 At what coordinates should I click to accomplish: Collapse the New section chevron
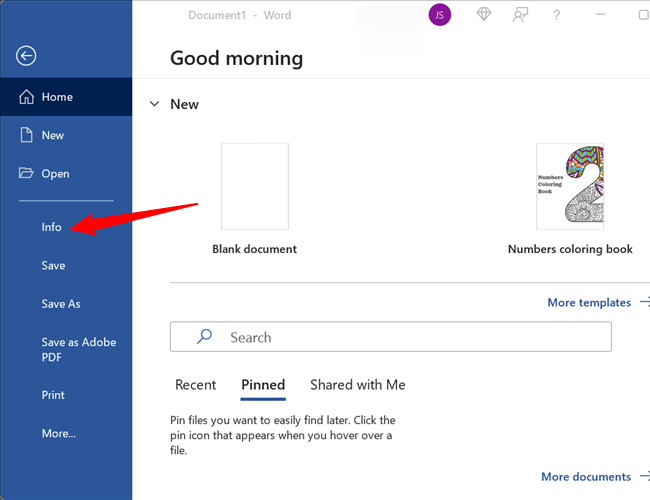pyautogui.click(x=155, y=104)
